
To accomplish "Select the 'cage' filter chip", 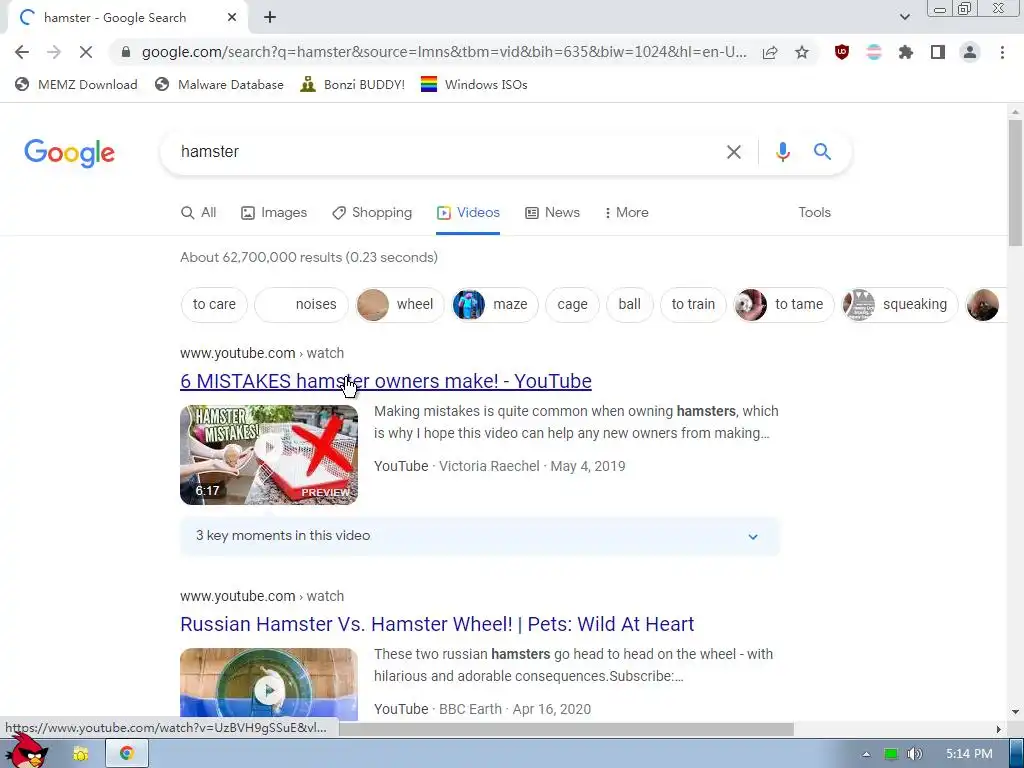I will (x=572, y=304).
